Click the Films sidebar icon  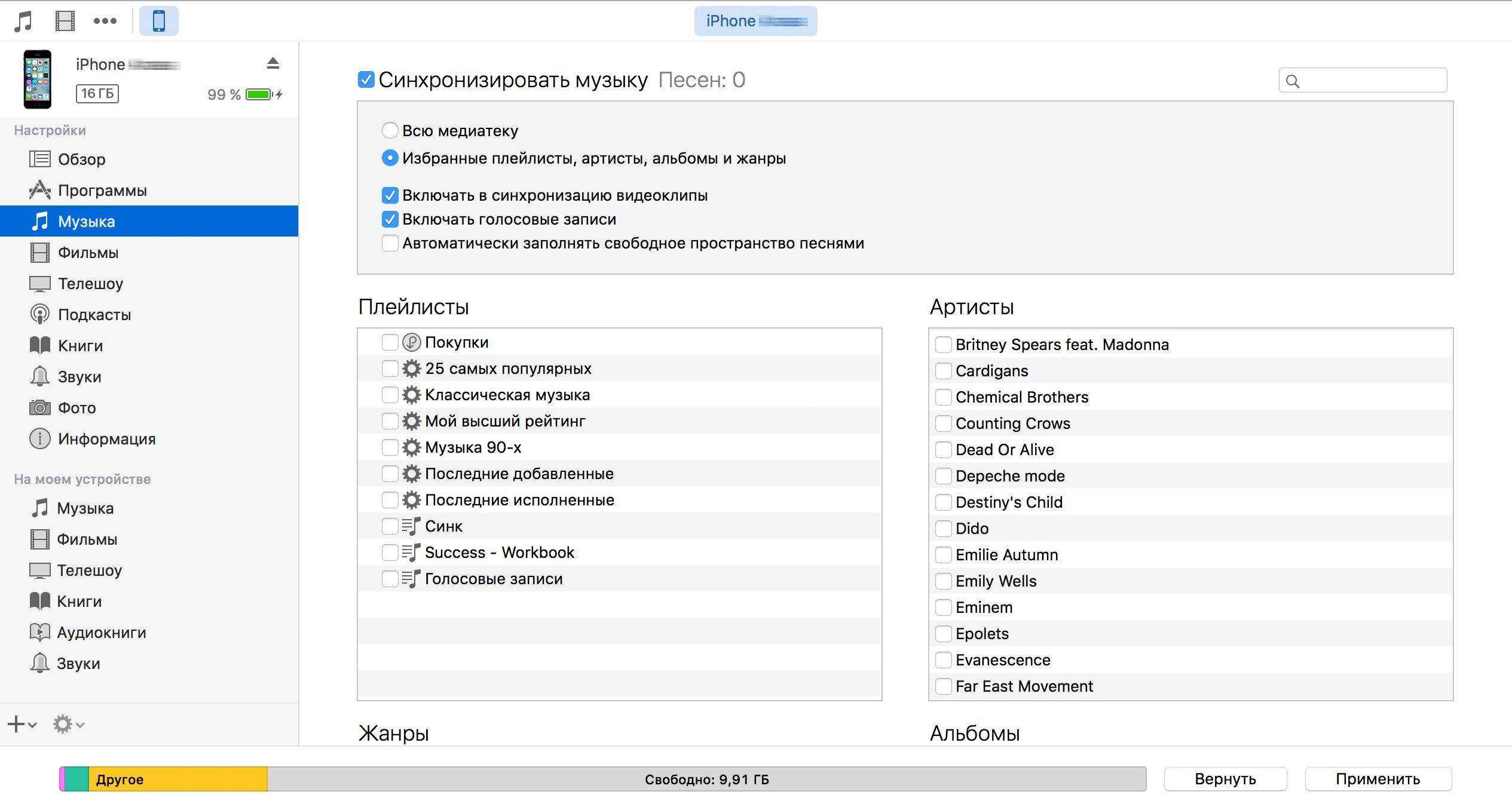pos(38,252)
